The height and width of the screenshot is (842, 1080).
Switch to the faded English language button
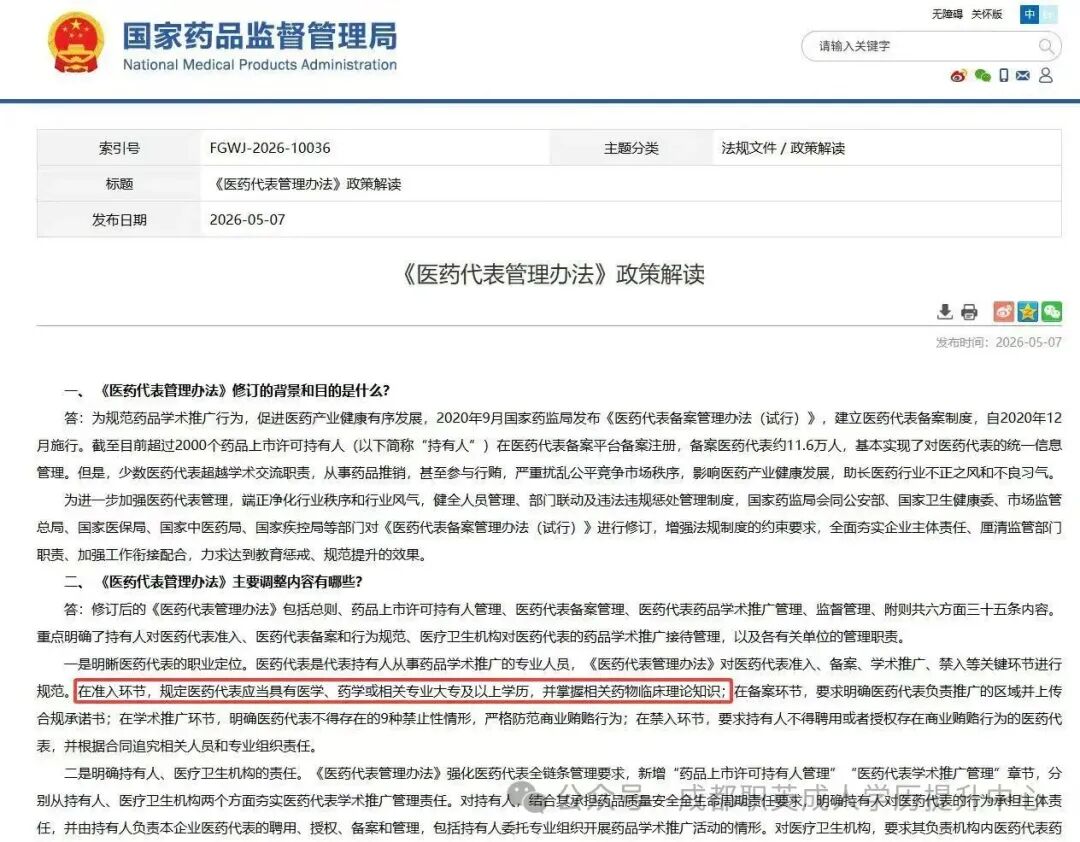tap(1048, 14)
